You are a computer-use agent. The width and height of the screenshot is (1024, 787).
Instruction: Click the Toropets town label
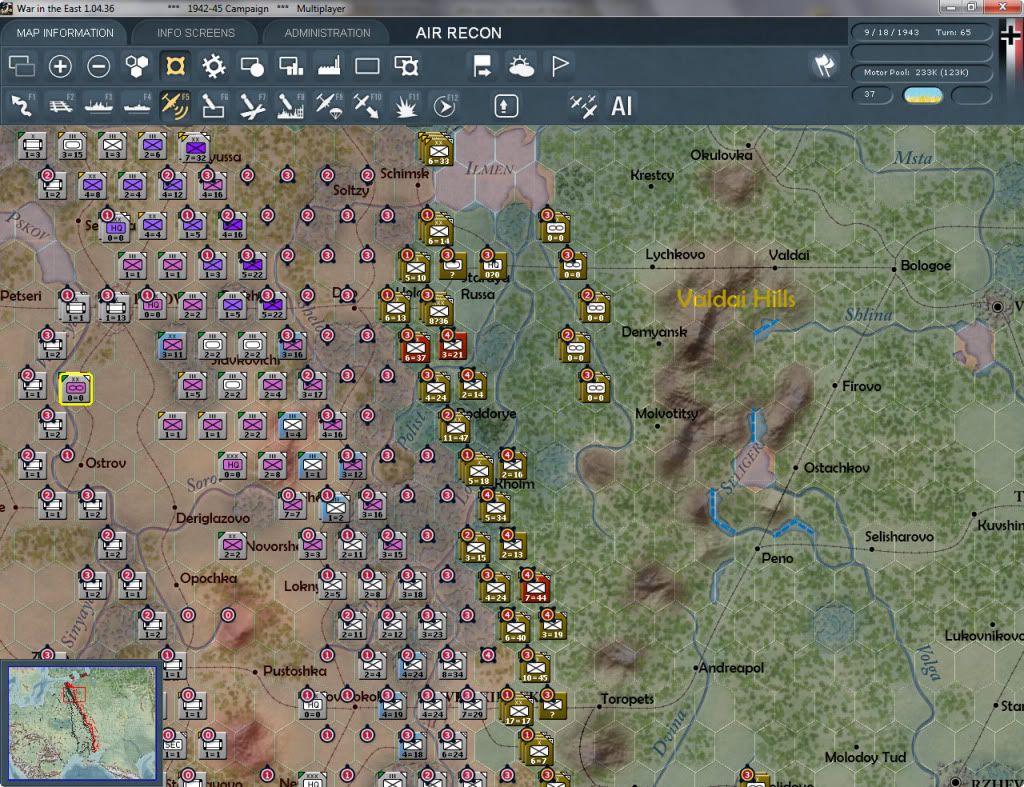click(x=627, y=699)
